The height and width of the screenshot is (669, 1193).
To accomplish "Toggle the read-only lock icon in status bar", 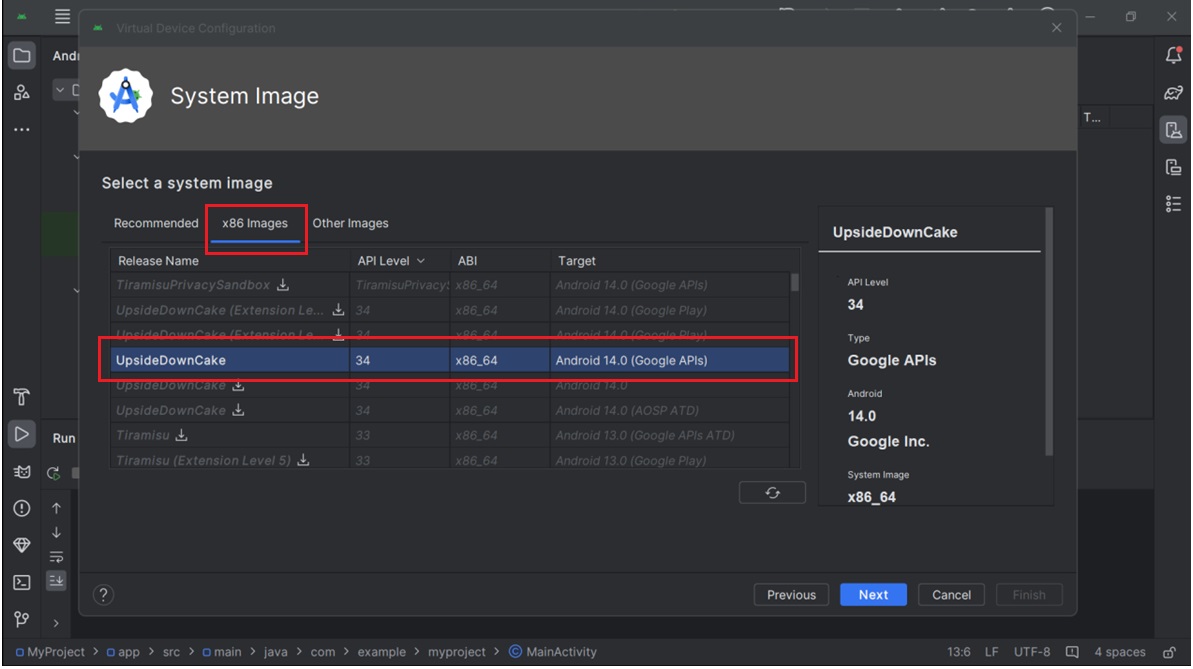I will [x=1170, y=652].
